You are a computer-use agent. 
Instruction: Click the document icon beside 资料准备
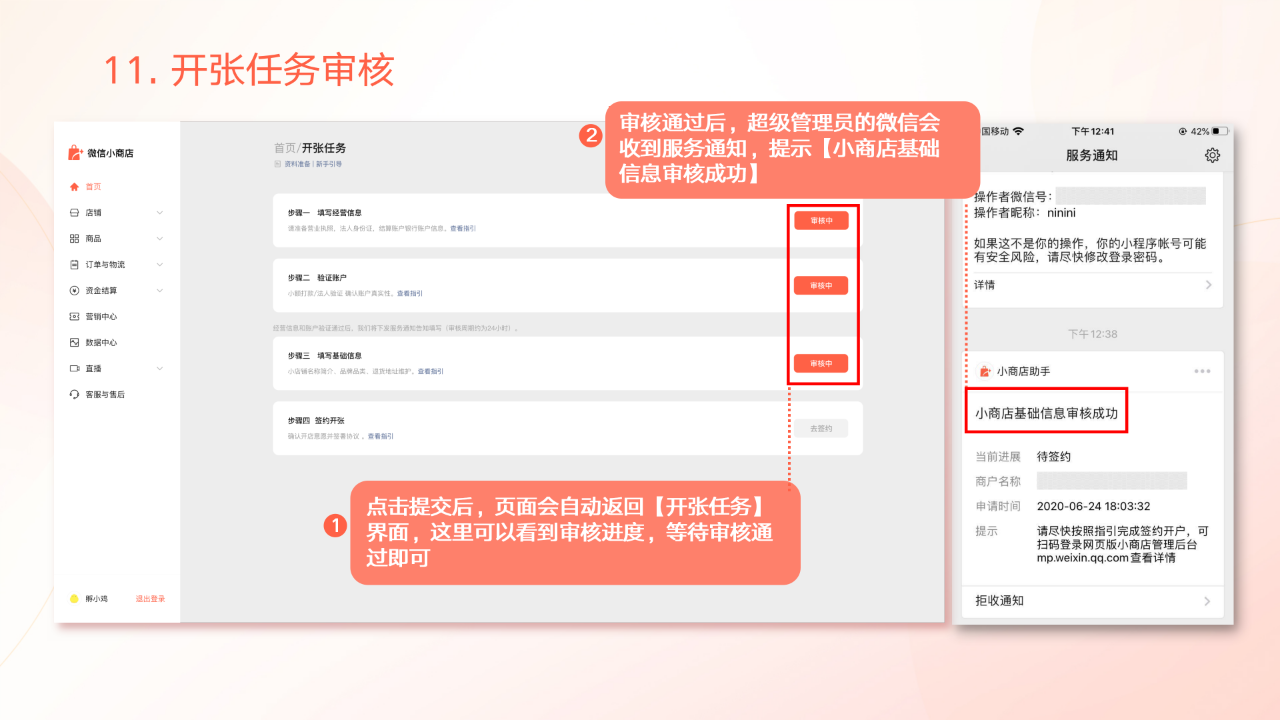(277, 164)
